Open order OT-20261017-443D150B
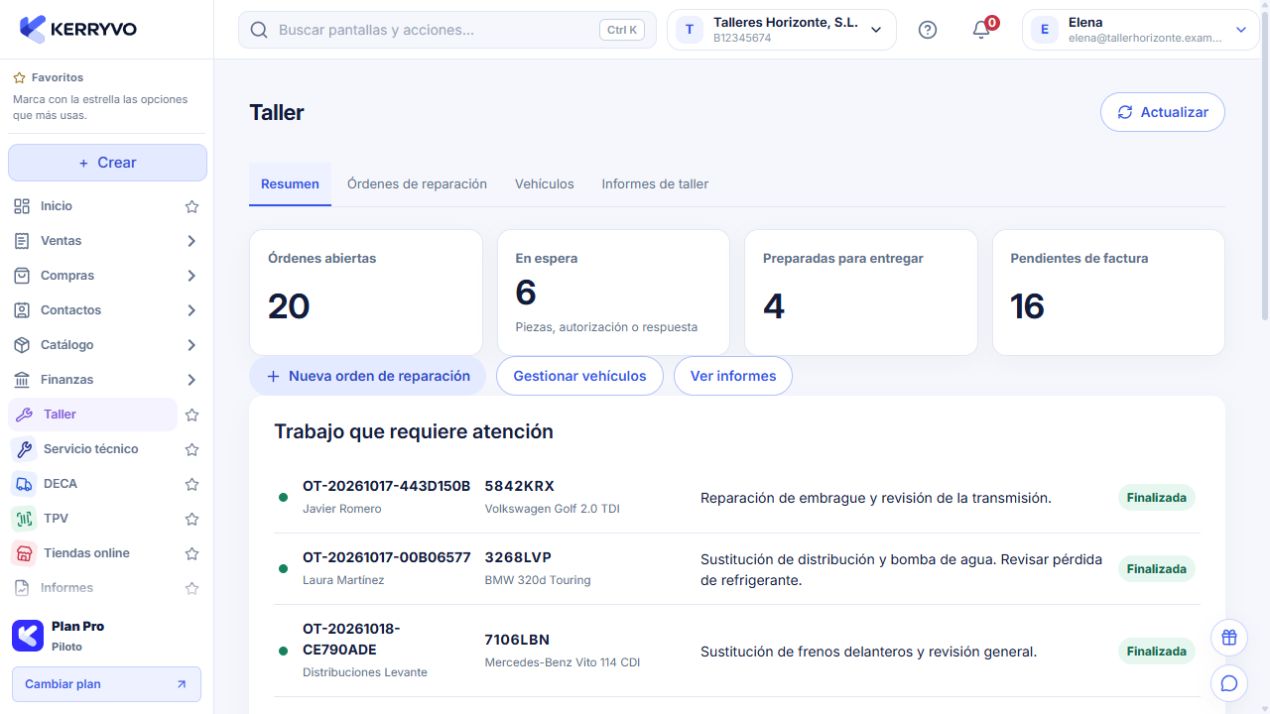 click(x=386, y=486)
